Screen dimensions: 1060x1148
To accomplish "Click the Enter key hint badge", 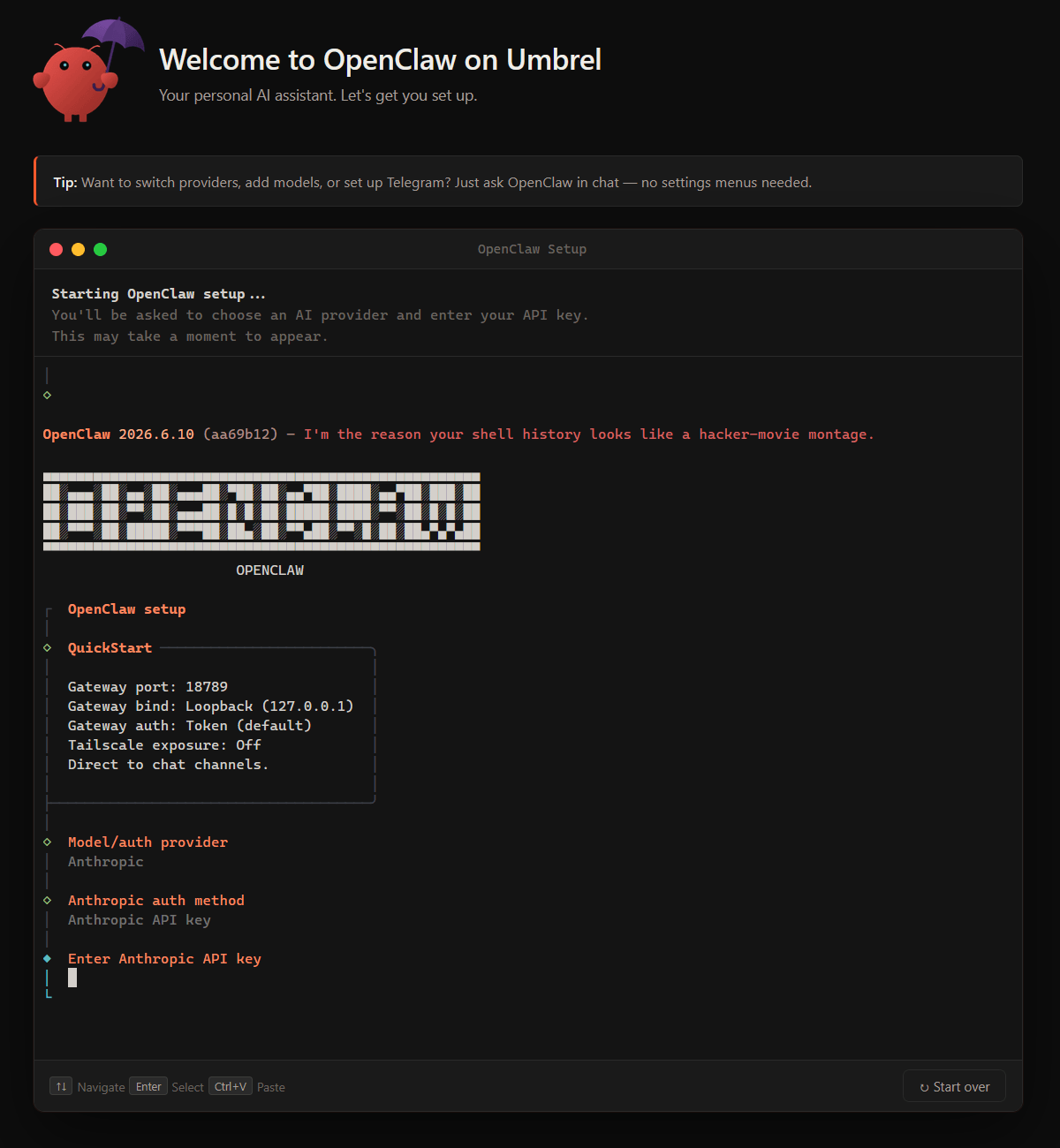I will (148, 1086).
